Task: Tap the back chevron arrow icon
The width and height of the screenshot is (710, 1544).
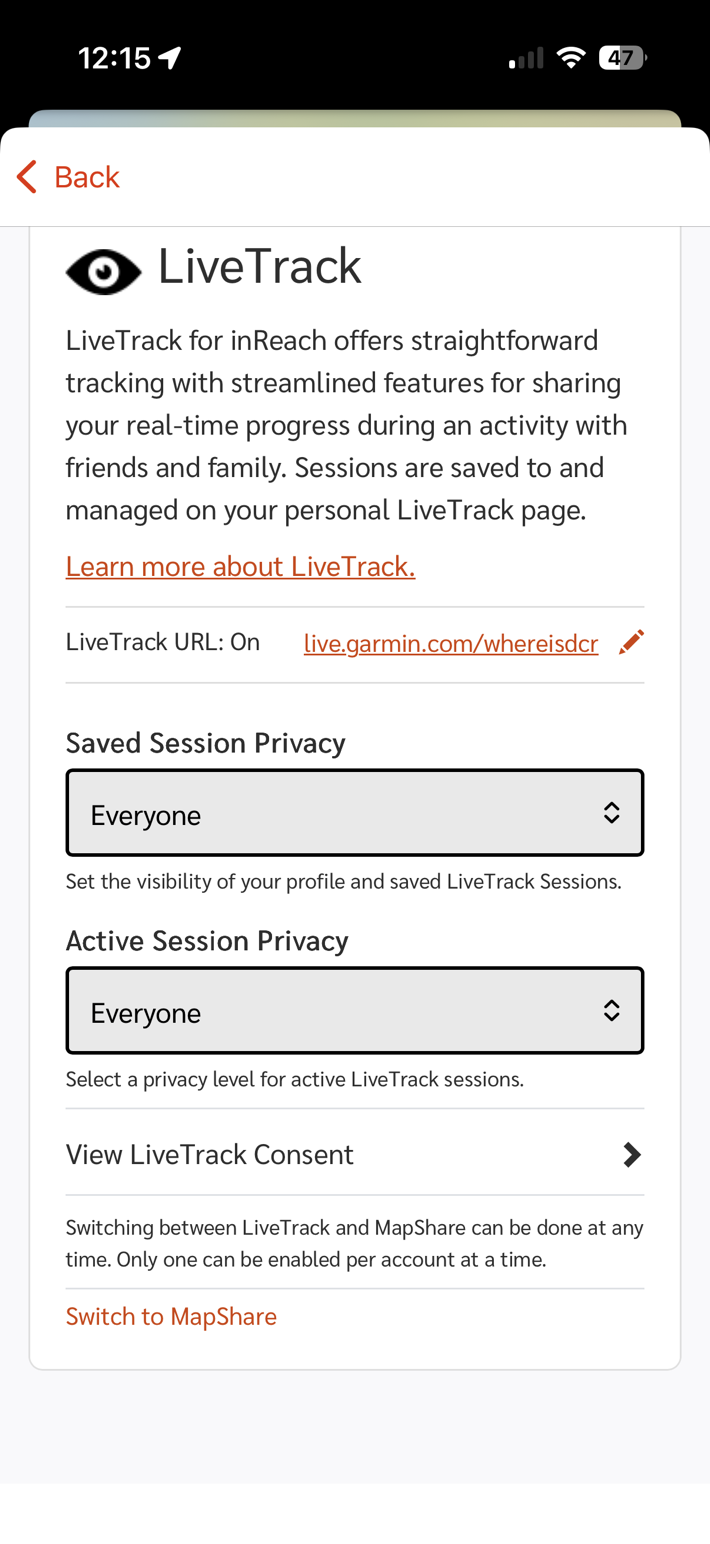Action: [27, 177]
